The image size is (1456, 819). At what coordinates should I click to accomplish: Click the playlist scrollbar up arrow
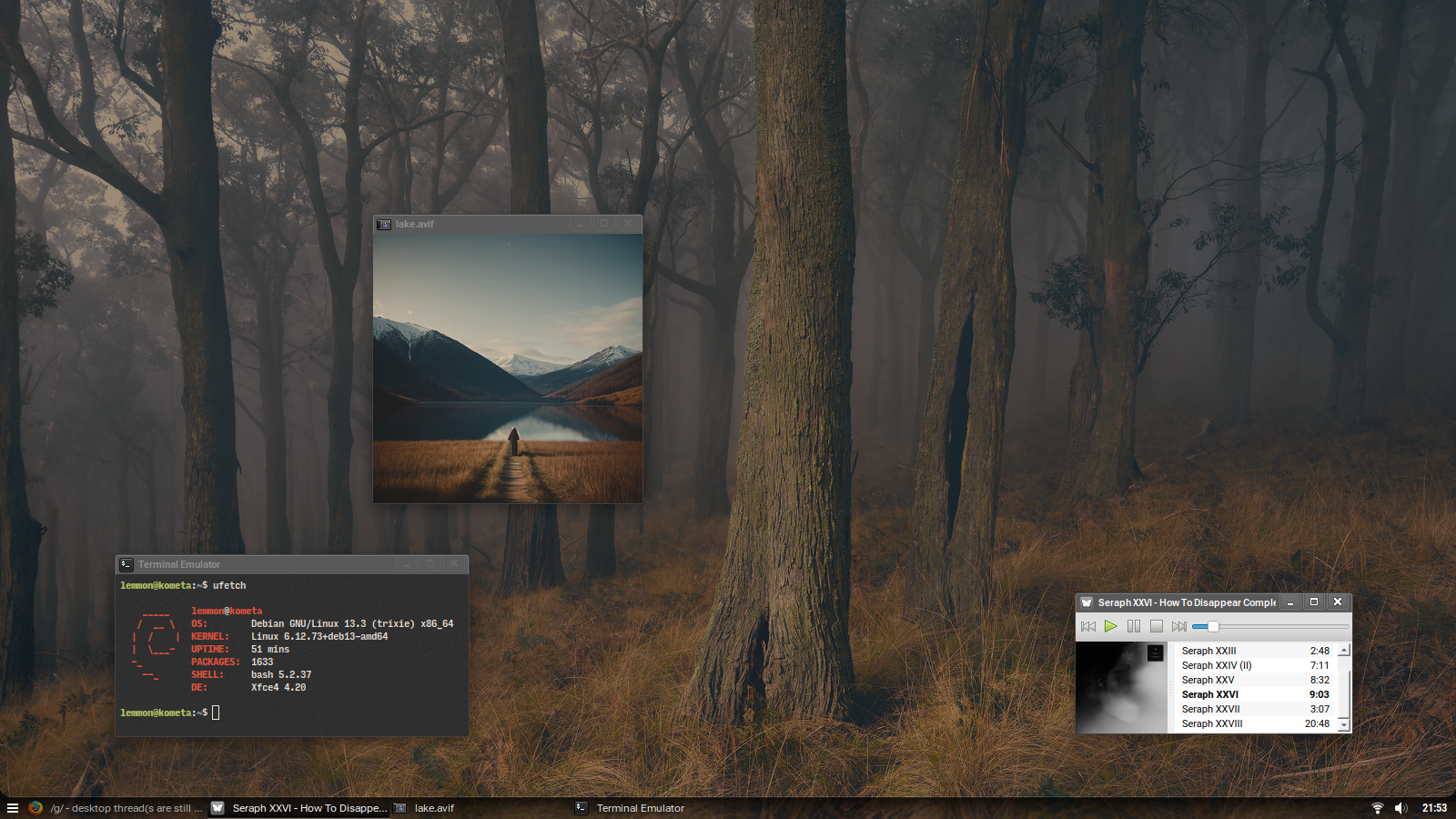coord(1344,650)
